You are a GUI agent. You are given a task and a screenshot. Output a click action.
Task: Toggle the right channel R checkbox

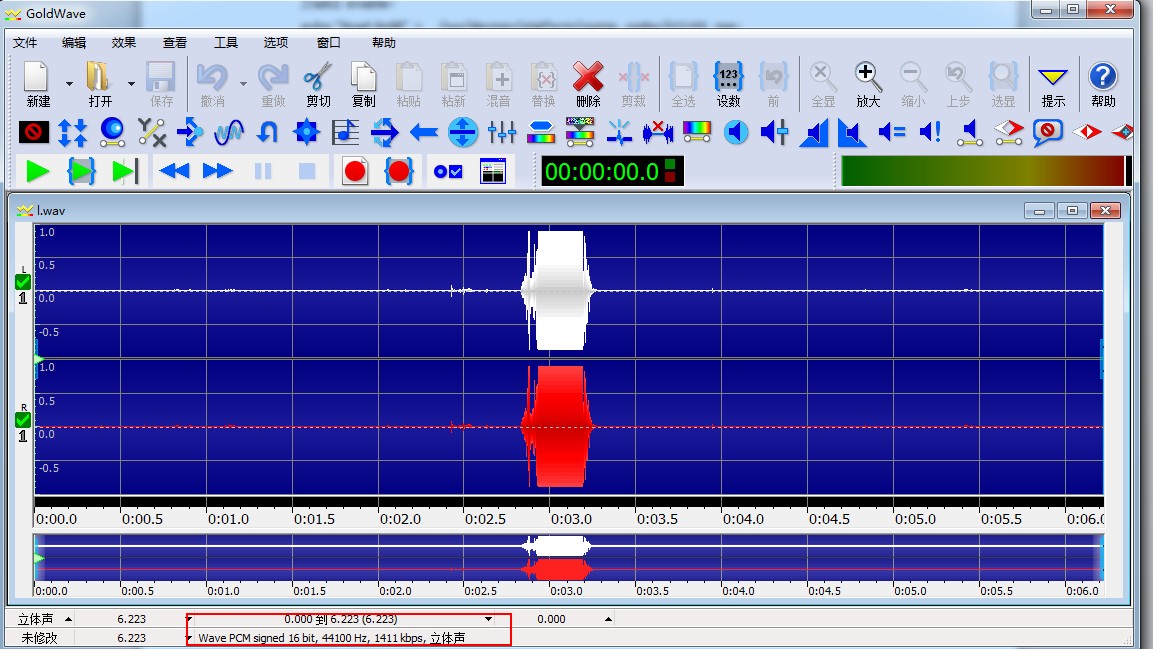(21, 419)
